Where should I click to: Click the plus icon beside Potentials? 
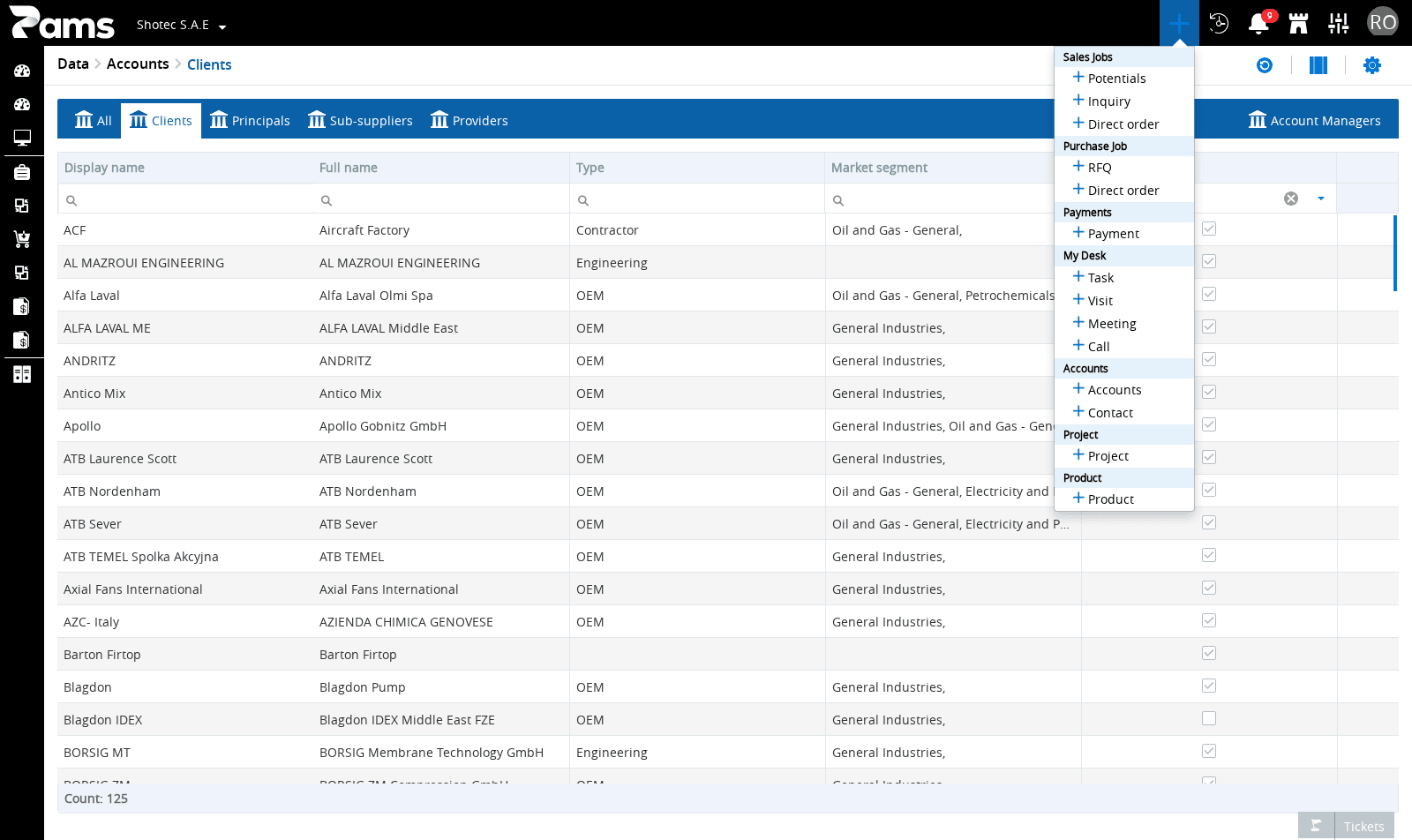pos(1078,77)
